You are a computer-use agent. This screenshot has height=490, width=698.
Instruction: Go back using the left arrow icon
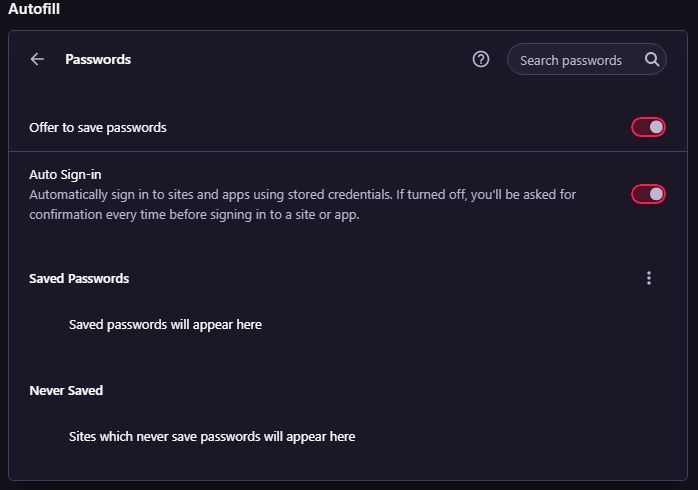(x=37, y=60)
